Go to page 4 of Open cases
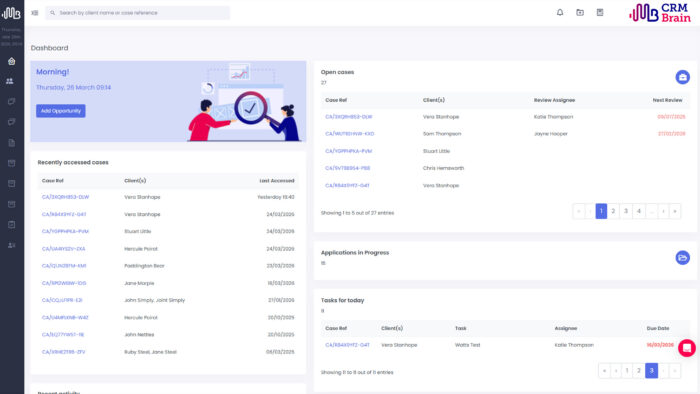700x394 pixels. click(639, 211)
